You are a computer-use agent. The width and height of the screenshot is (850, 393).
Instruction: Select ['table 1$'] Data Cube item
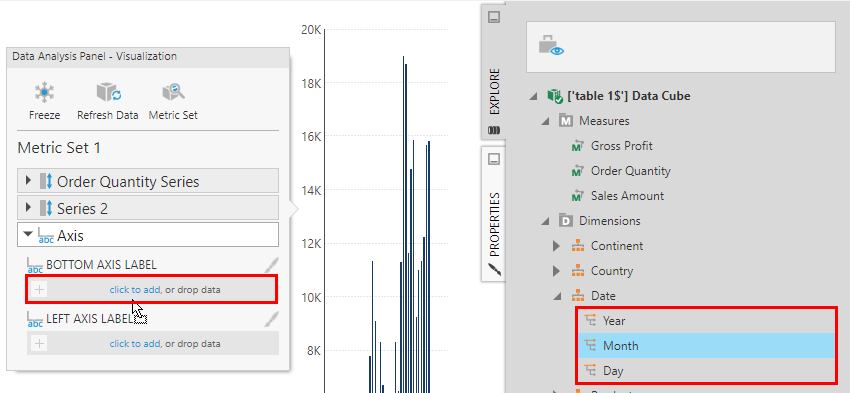(x=629, y=96)
